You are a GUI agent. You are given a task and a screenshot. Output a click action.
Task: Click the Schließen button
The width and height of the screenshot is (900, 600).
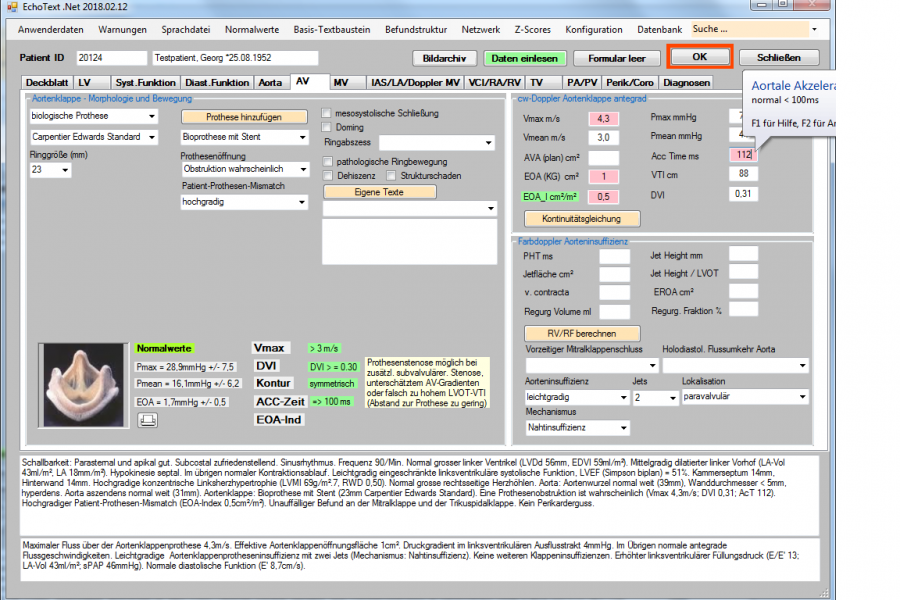click(779, 58)
